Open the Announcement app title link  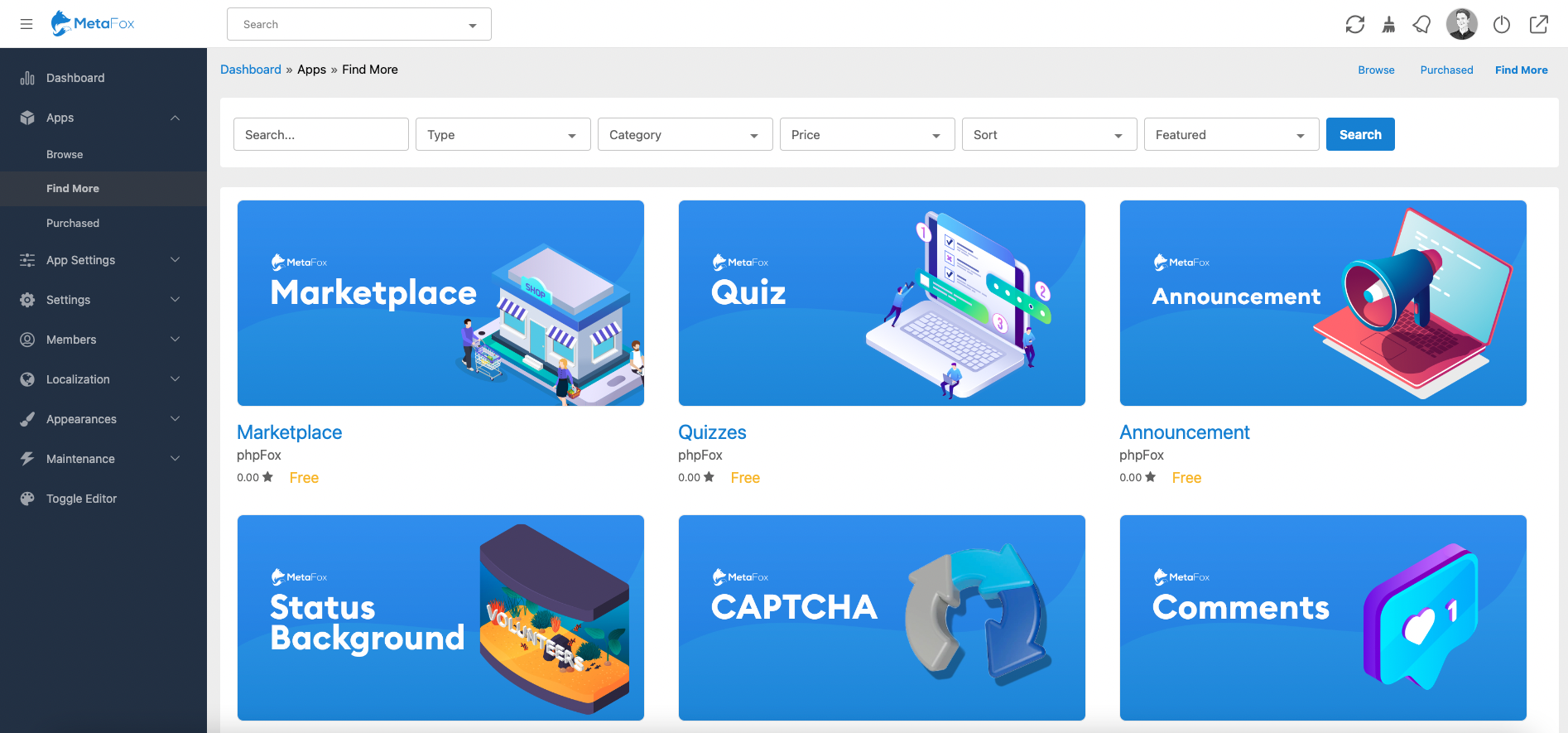(1185, 432)
